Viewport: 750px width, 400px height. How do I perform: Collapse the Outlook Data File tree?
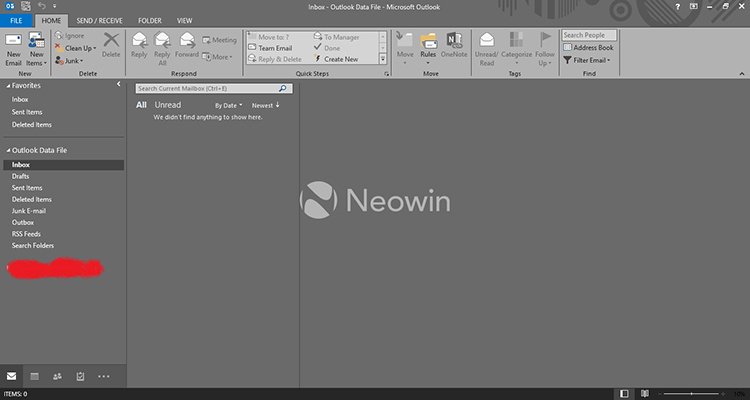coord(8,150)
